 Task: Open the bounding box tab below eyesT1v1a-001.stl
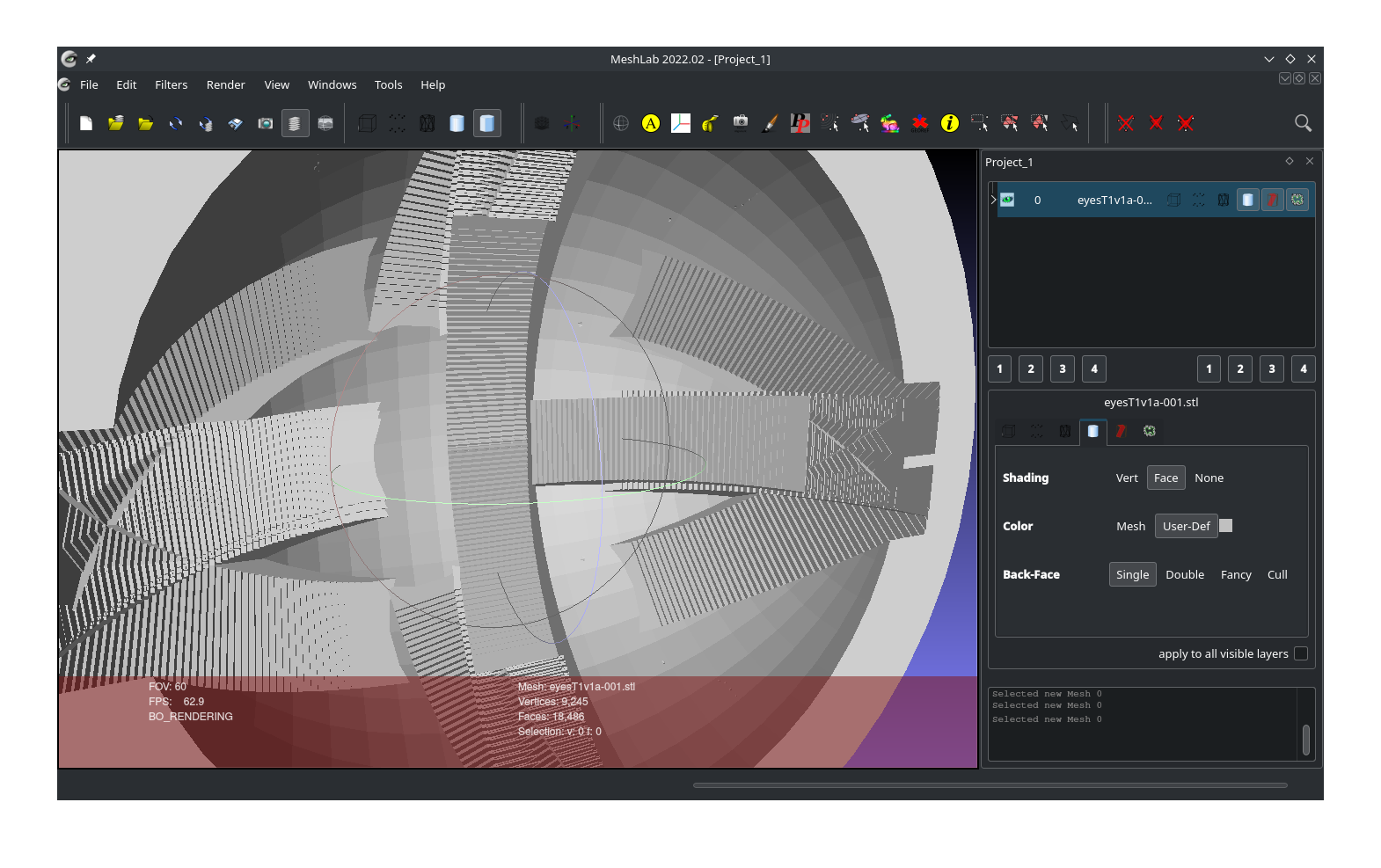click(x=1009, y=431)
